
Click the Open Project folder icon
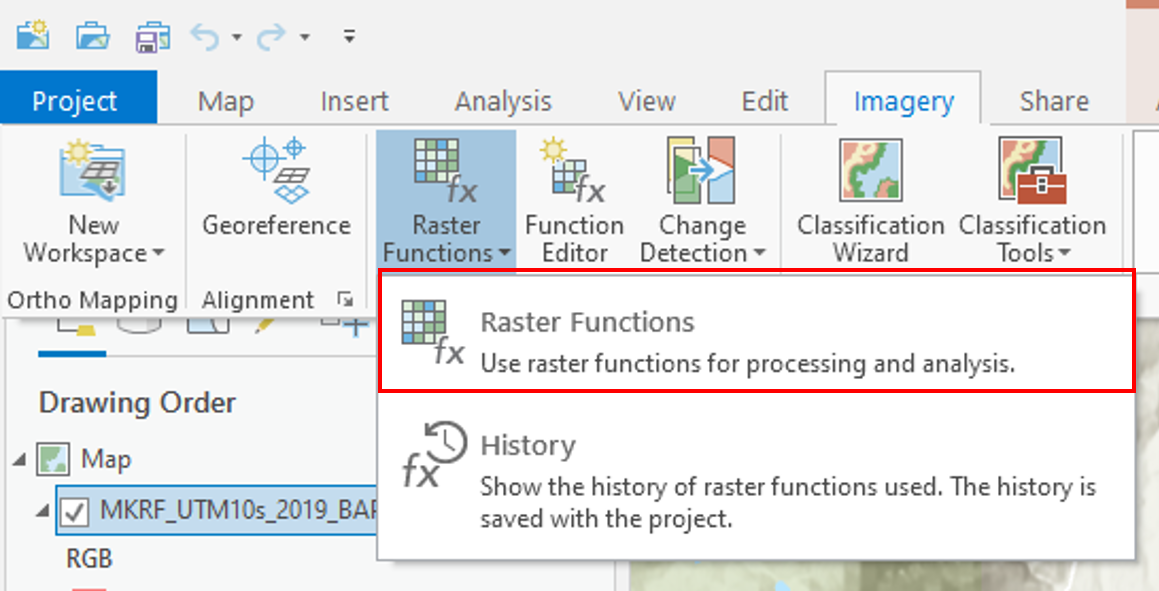coord(92,36)
